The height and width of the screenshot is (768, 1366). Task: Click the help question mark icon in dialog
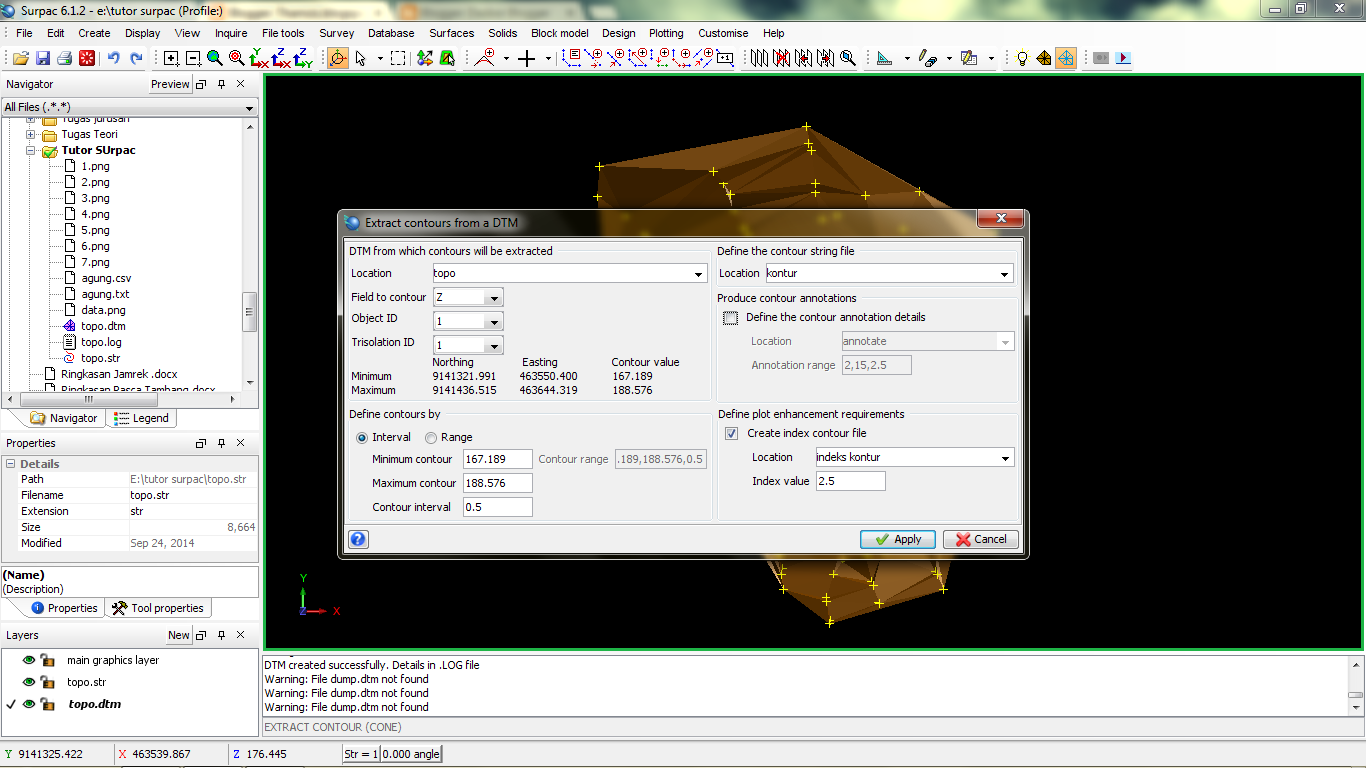coord(358,539)
